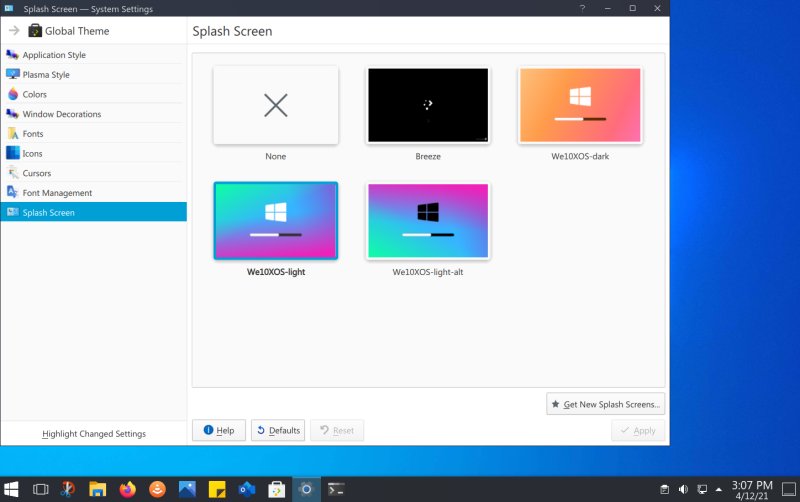Choose the We10XOS-light-alt splash screen
This screenshot has height=502, width=800.
point(428,221)
